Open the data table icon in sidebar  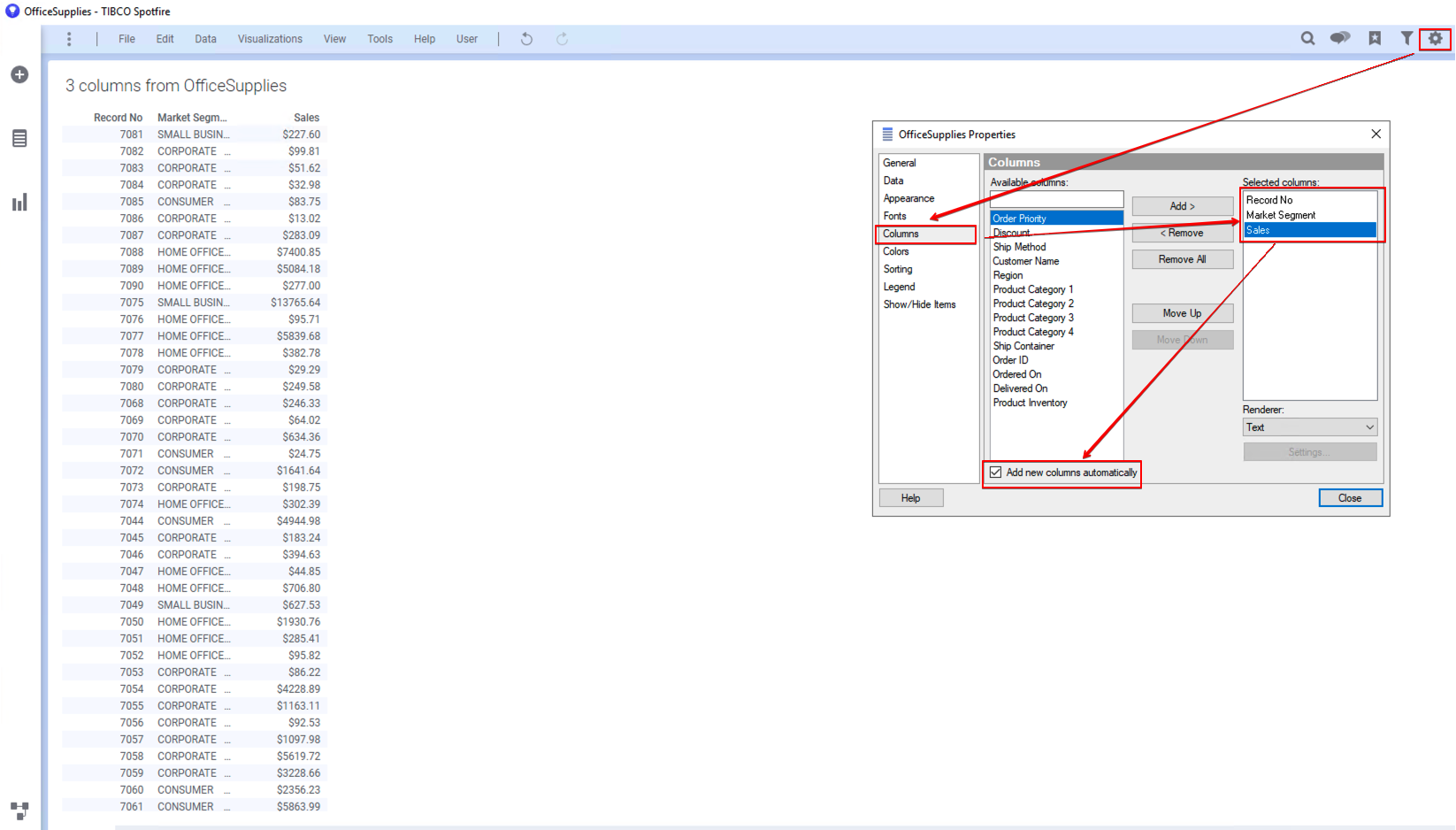pyautogui.click(x=19, y=138)
